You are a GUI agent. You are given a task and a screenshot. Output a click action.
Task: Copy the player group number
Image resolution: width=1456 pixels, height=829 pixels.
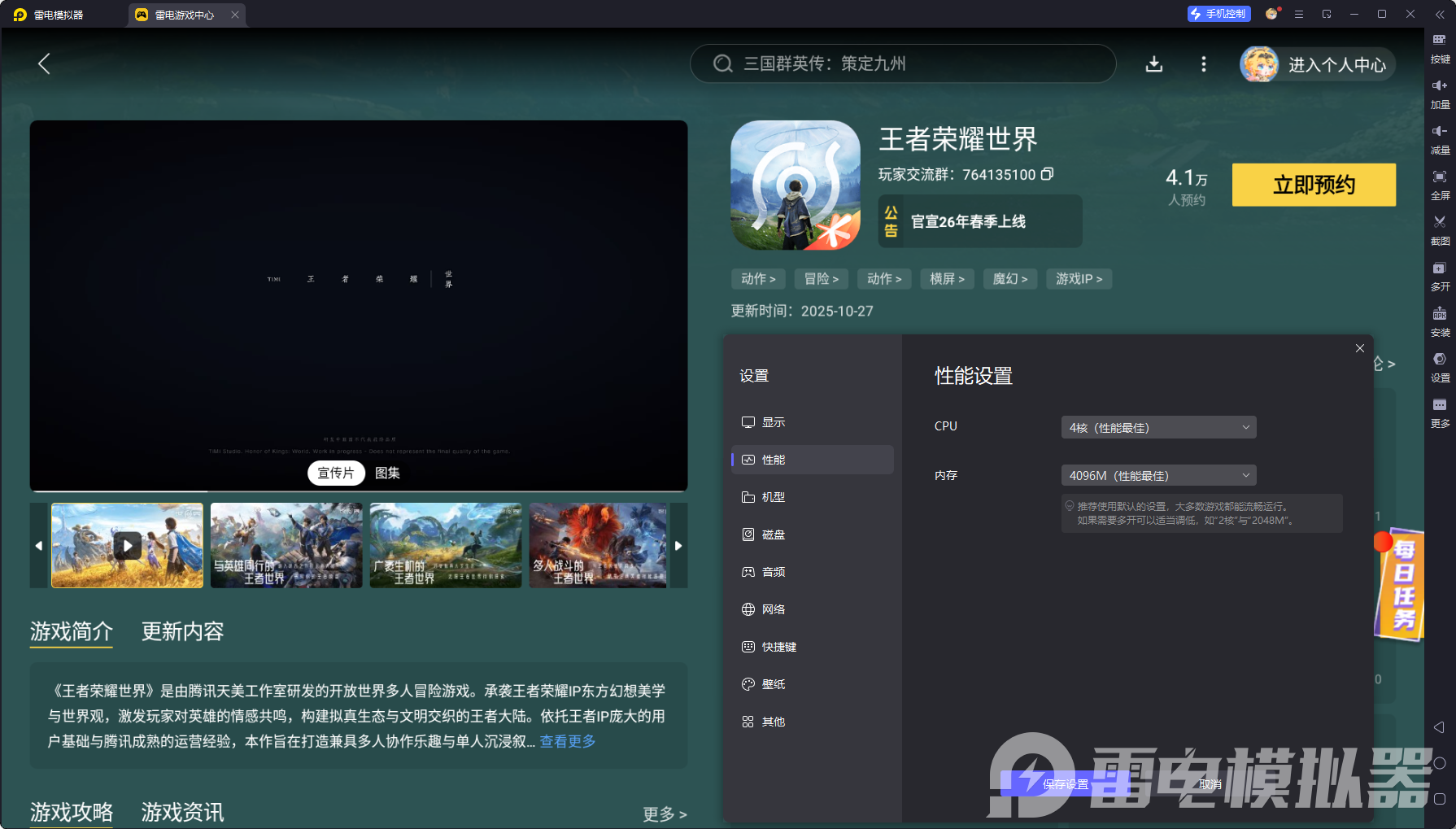tap(1048, 174)
